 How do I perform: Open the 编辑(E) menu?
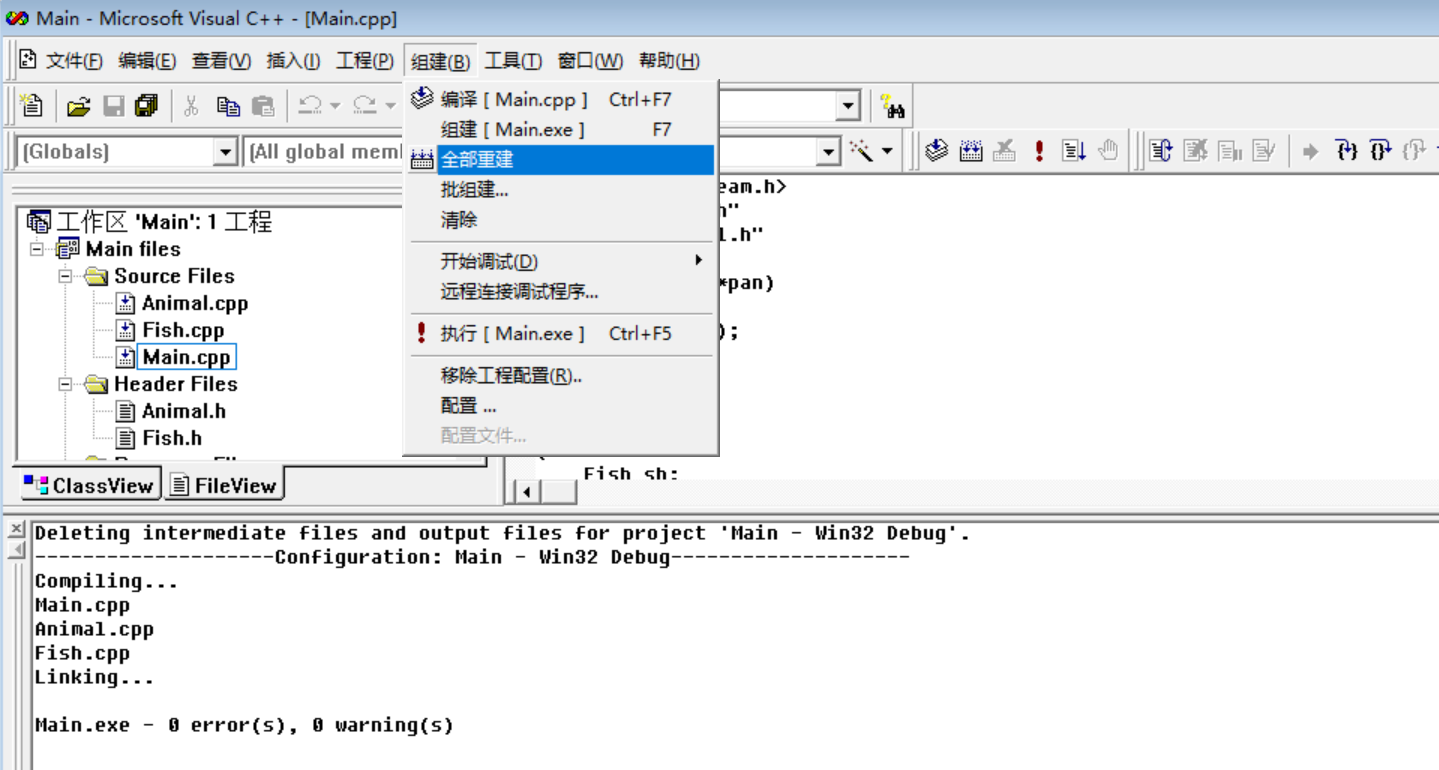pyautogui.click(x=147, y=61)
